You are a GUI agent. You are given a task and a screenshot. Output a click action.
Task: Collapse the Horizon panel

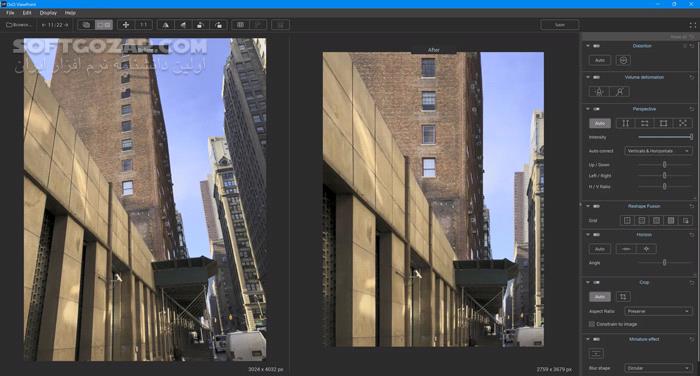coord(588,235)
